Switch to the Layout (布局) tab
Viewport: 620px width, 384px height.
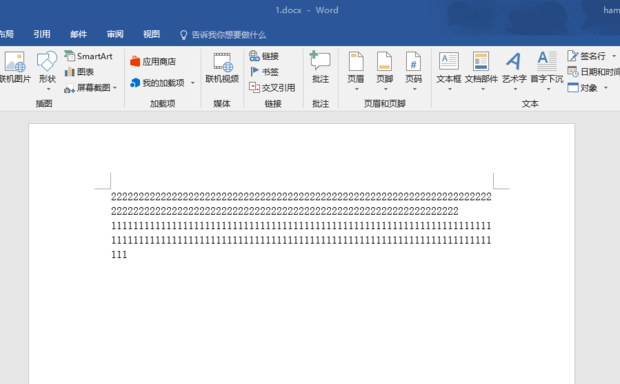6,34
